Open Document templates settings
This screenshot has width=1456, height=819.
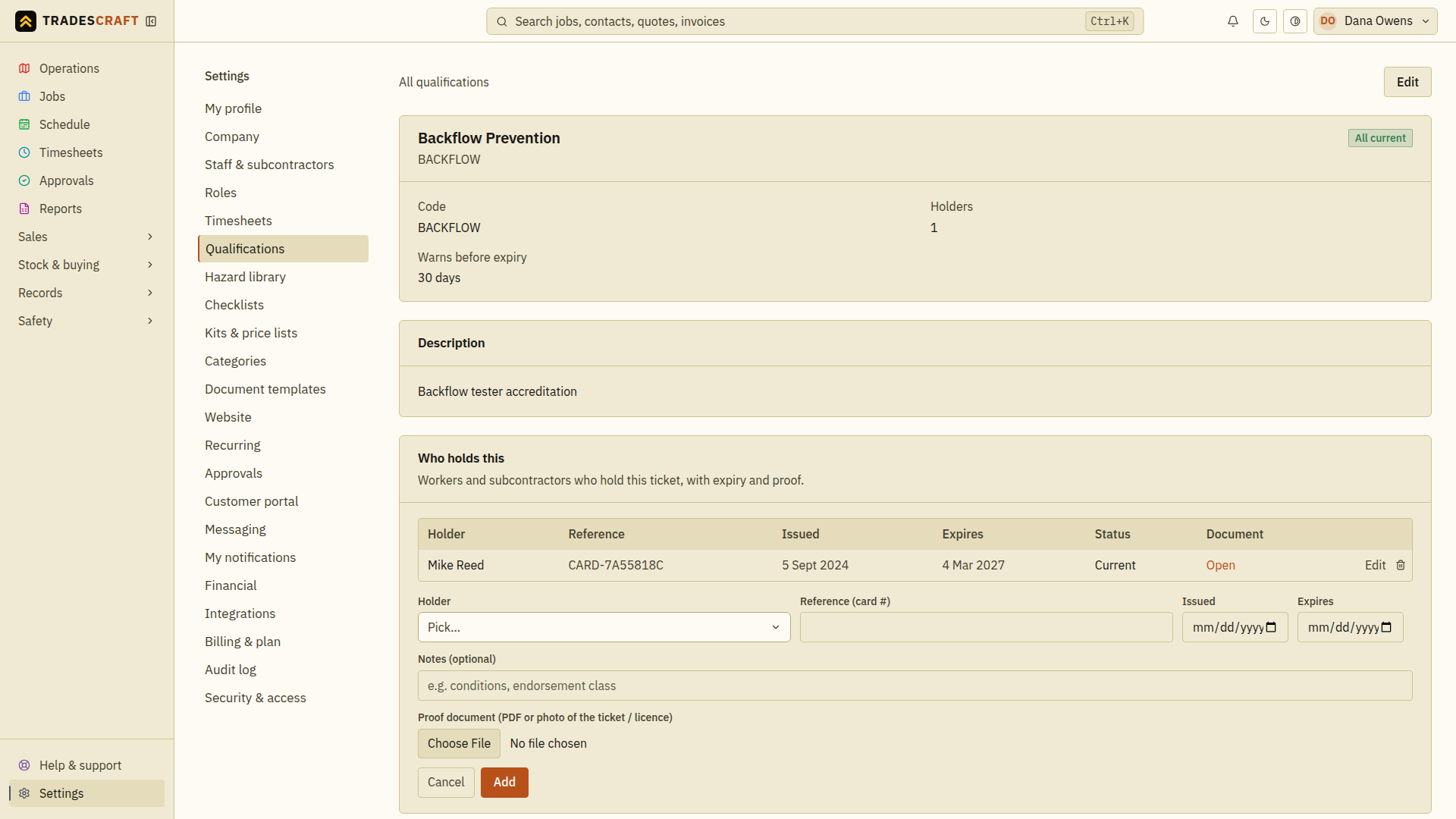click(x=283, y=389)
